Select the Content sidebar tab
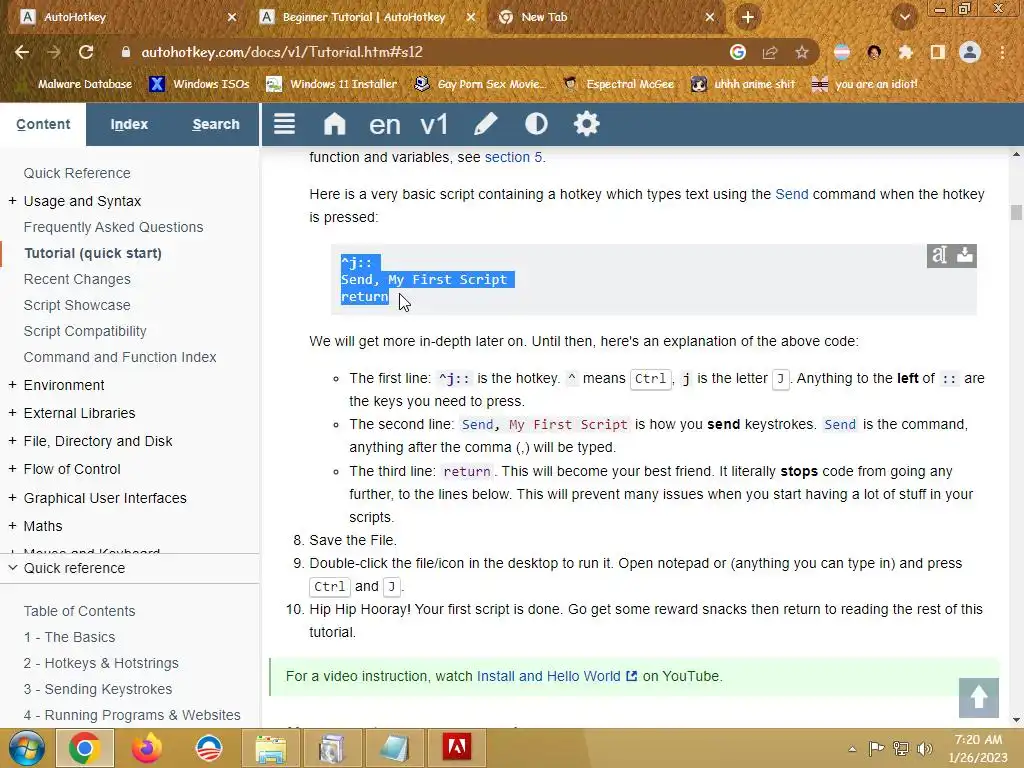The image size is (1024, 768). tap(43, 124)
